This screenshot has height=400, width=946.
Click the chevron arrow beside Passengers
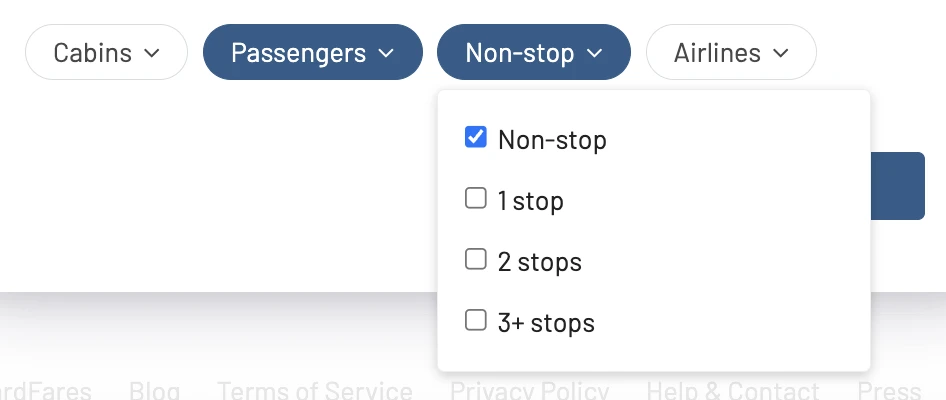point(386,53)
